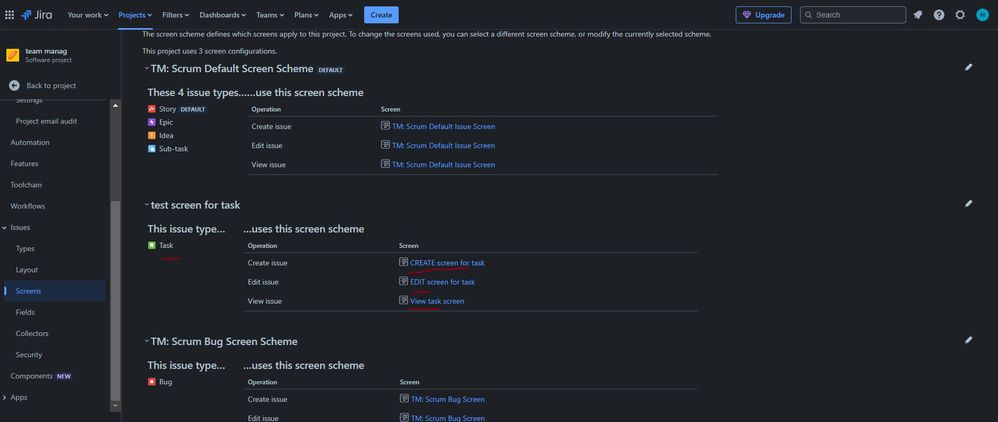
Task: Open the Dashboards dropdown menu
Action: (223, 15)
